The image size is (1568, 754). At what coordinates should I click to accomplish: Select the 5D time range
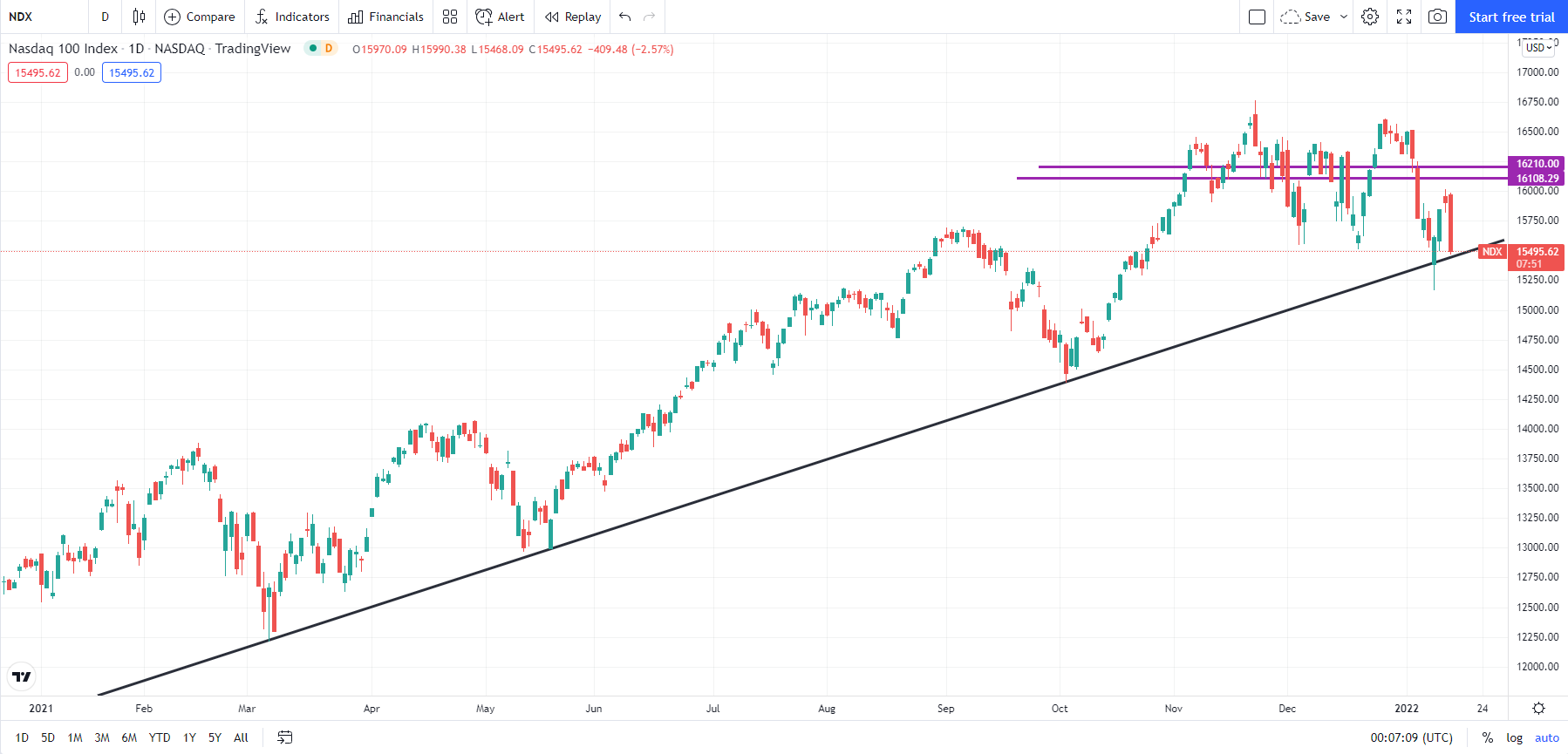click(x=48, y=737)
